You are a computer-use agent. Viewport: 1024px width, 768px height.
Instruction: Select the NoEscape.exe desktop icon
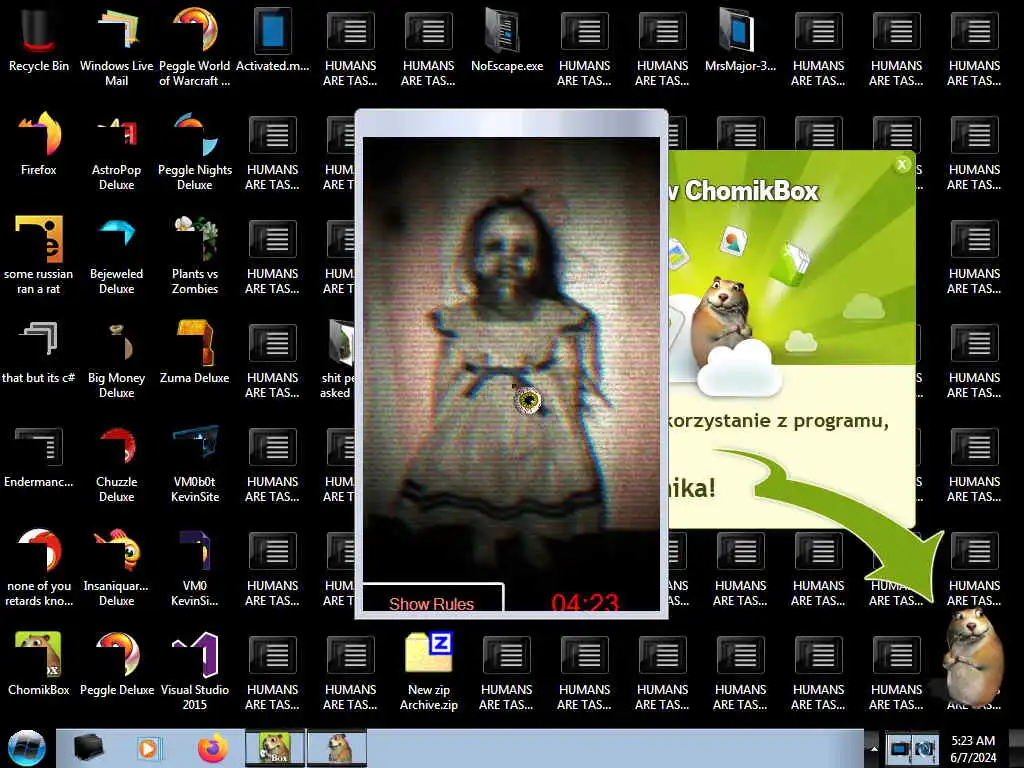point(507,40)
